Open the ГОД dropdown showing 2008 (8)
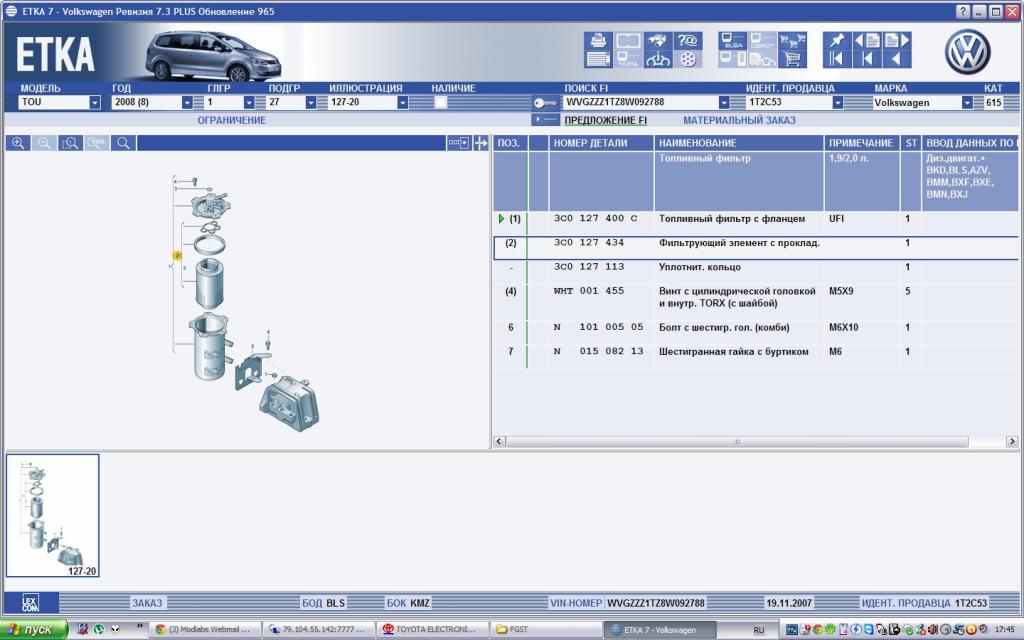1024x640 pixels. point(187,103)
